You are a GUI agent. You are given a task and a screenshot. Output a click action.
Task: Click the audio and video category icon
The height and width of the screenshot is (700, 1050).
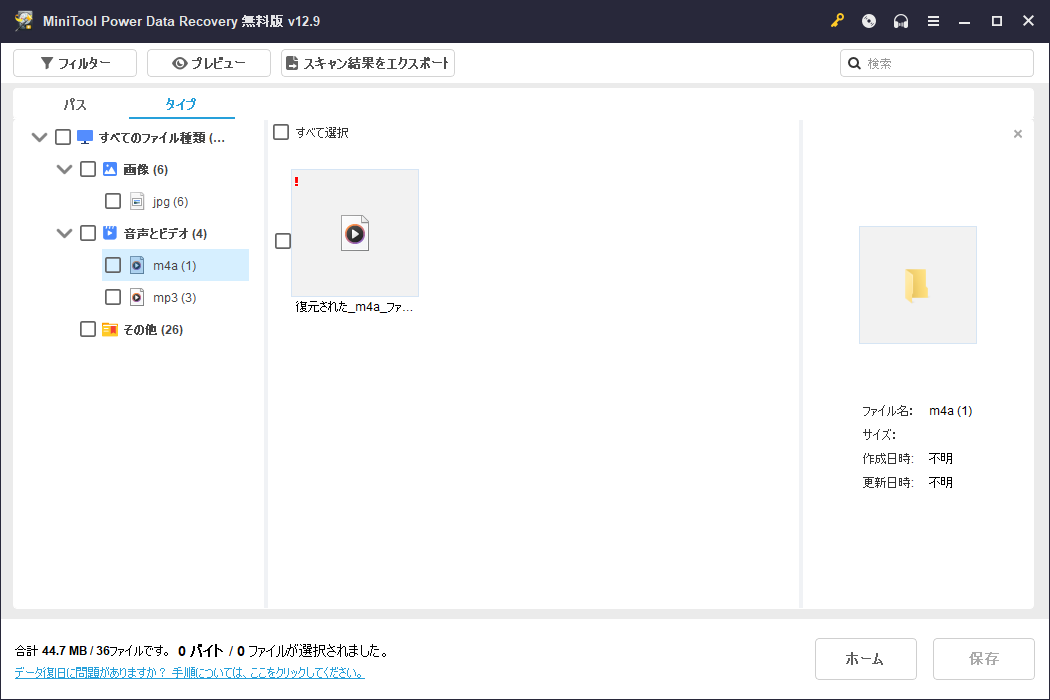[110, 233]
